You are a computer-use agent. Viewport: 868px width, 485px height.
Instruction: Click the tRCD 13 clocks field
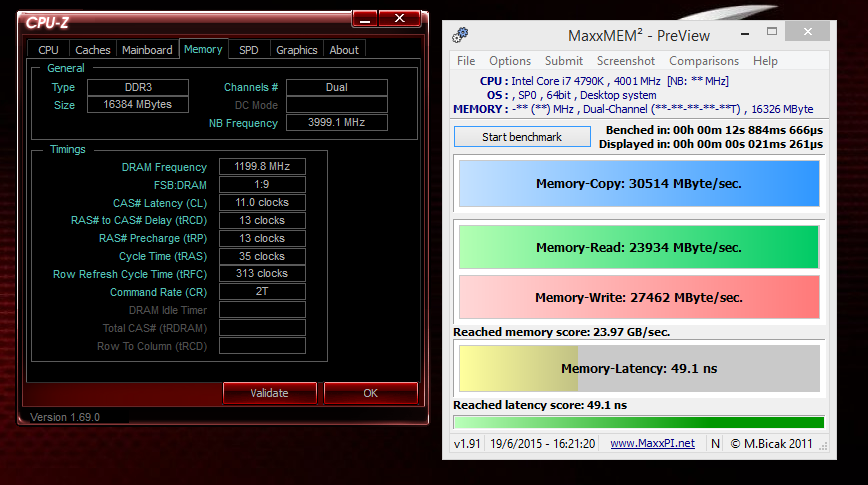point(262,220)
